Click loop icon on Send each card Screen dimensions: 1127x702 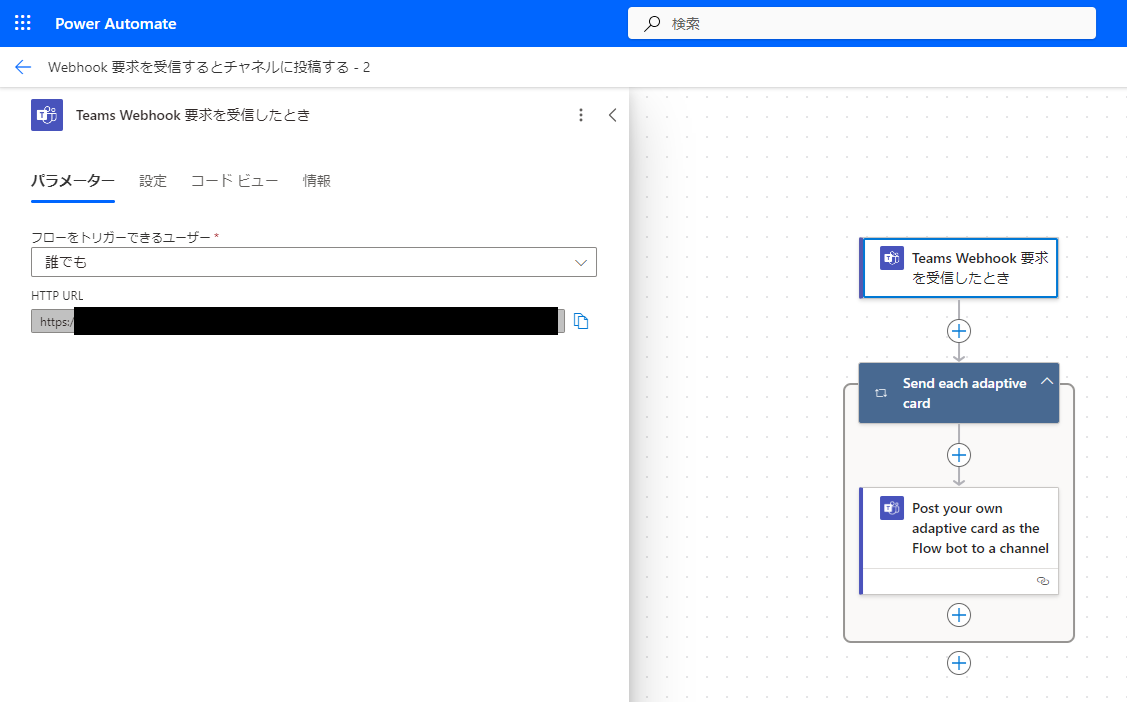coord(881,393)
